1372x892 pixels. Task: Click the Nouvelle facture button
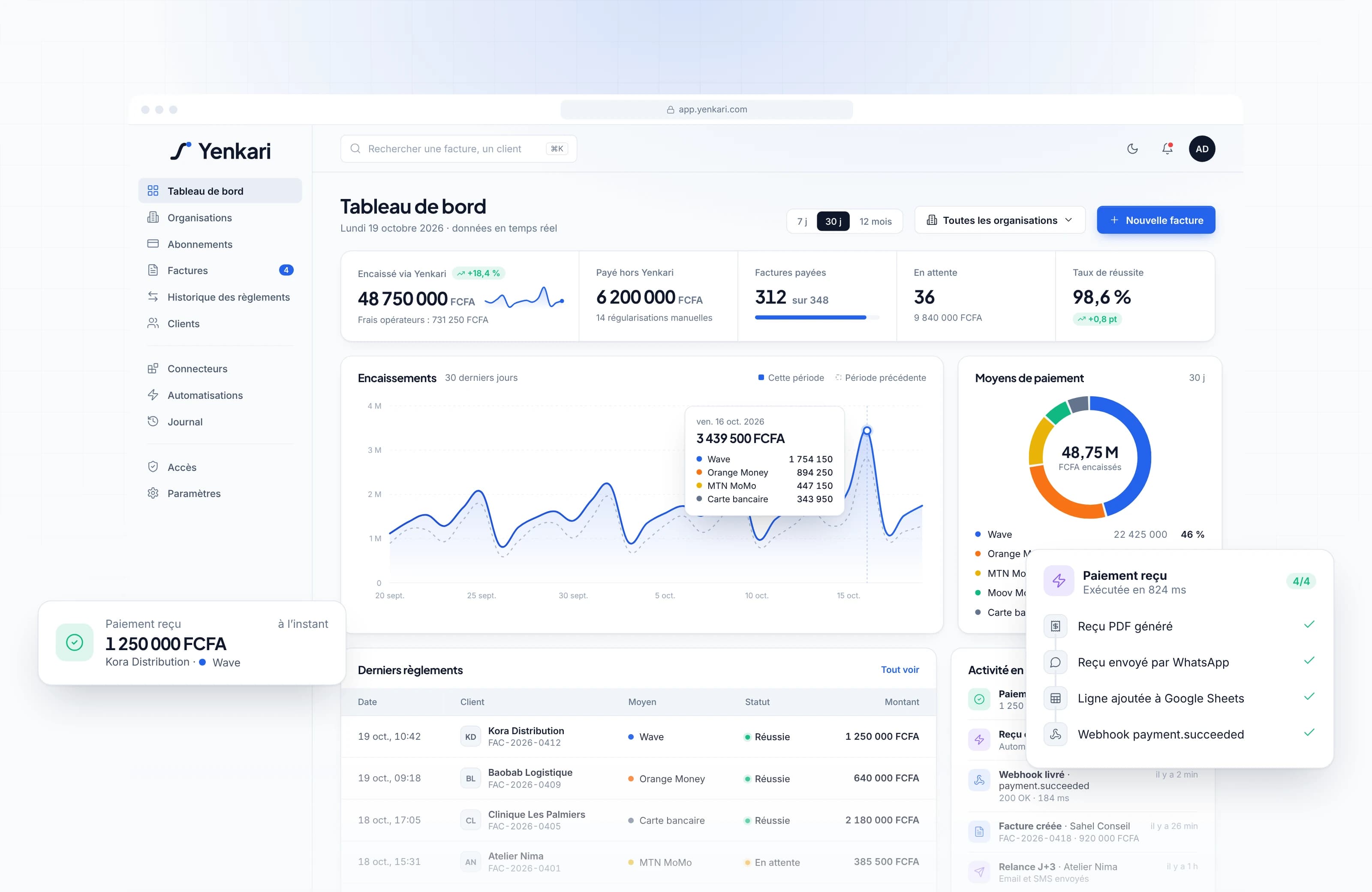click(1156, 220)
